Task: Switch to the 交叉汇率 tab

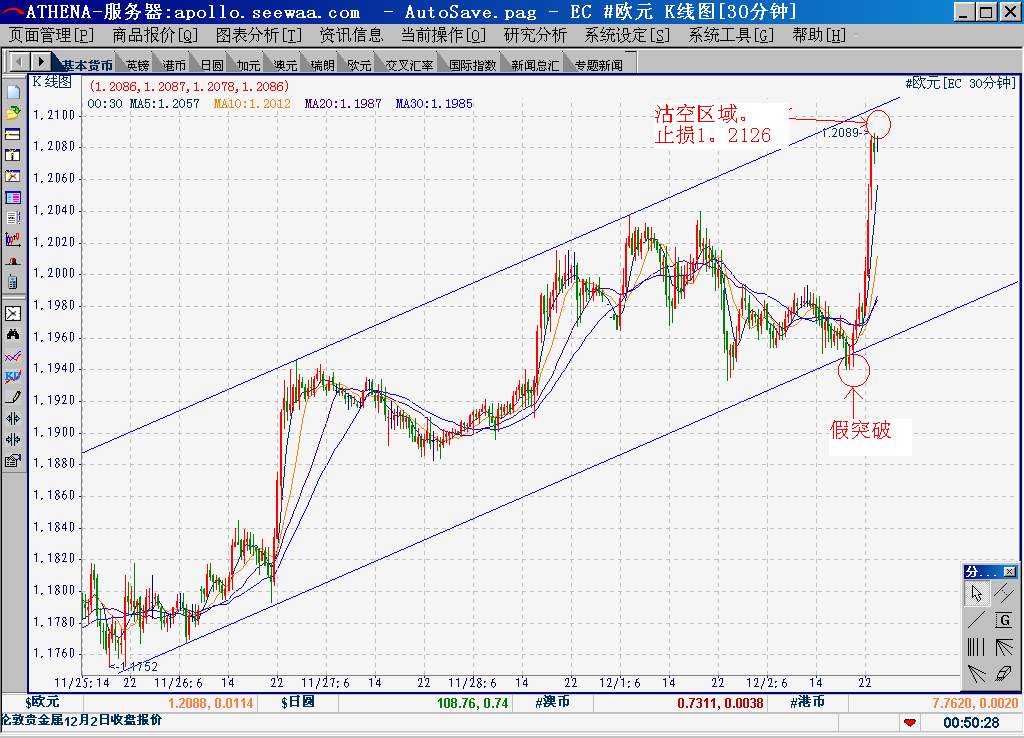Action: (409, 65)
